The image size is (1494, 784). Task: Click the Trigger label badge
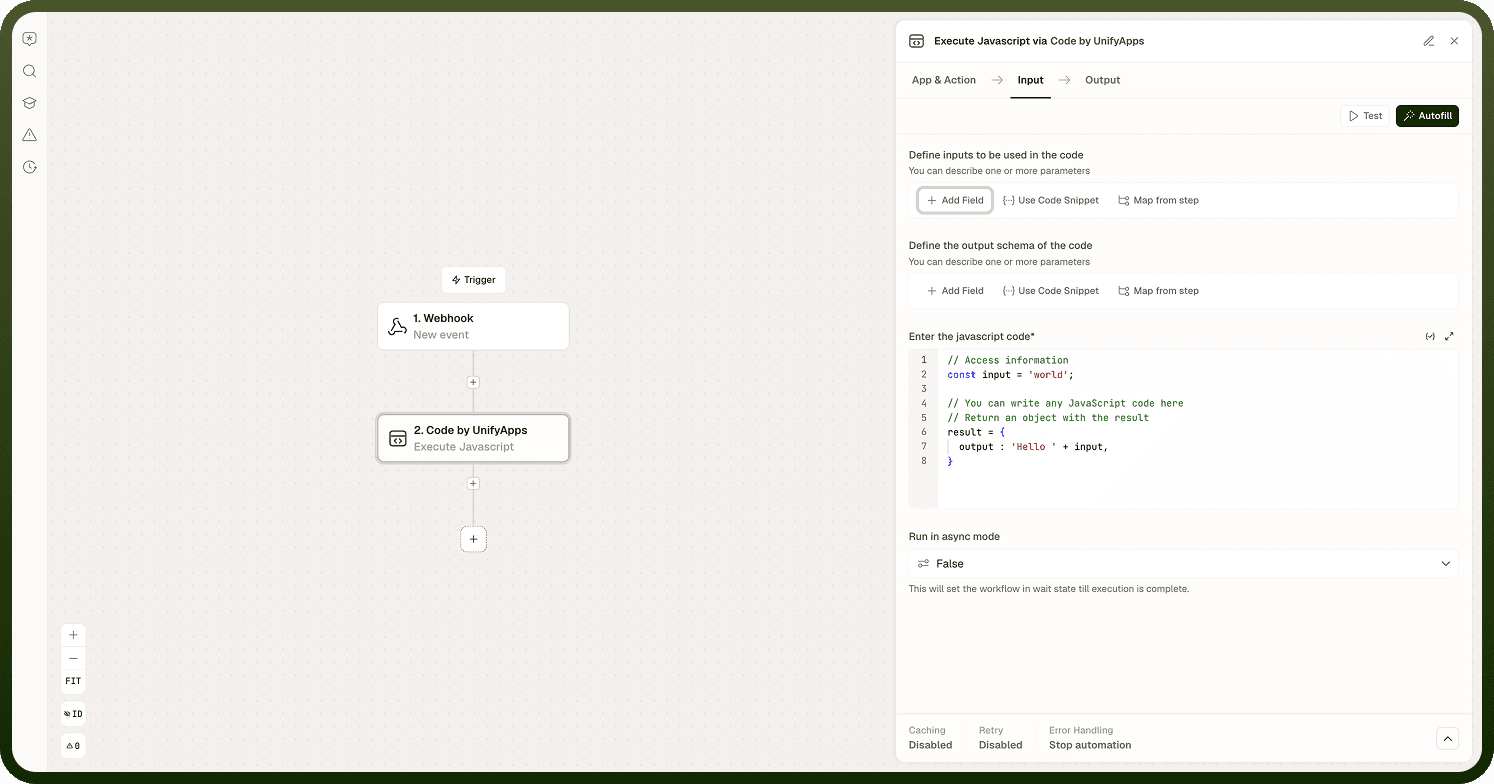coord(474,280)
